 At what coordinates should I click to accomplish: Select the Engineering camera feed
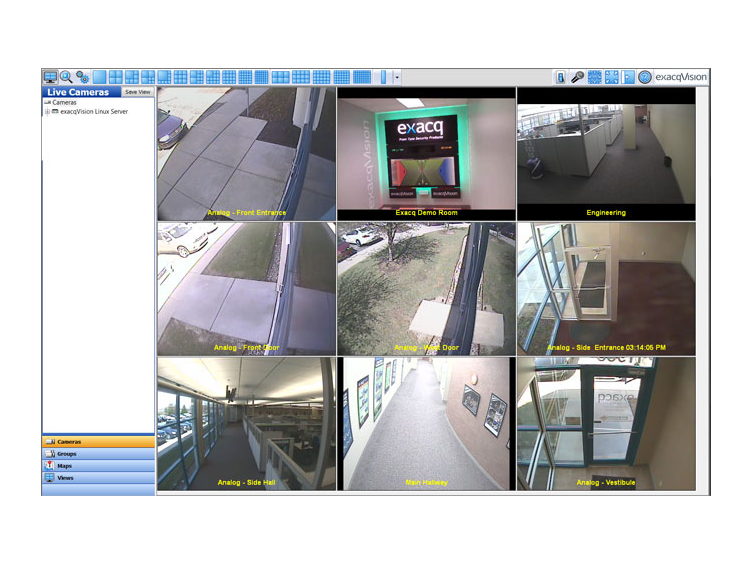(606, 153)
